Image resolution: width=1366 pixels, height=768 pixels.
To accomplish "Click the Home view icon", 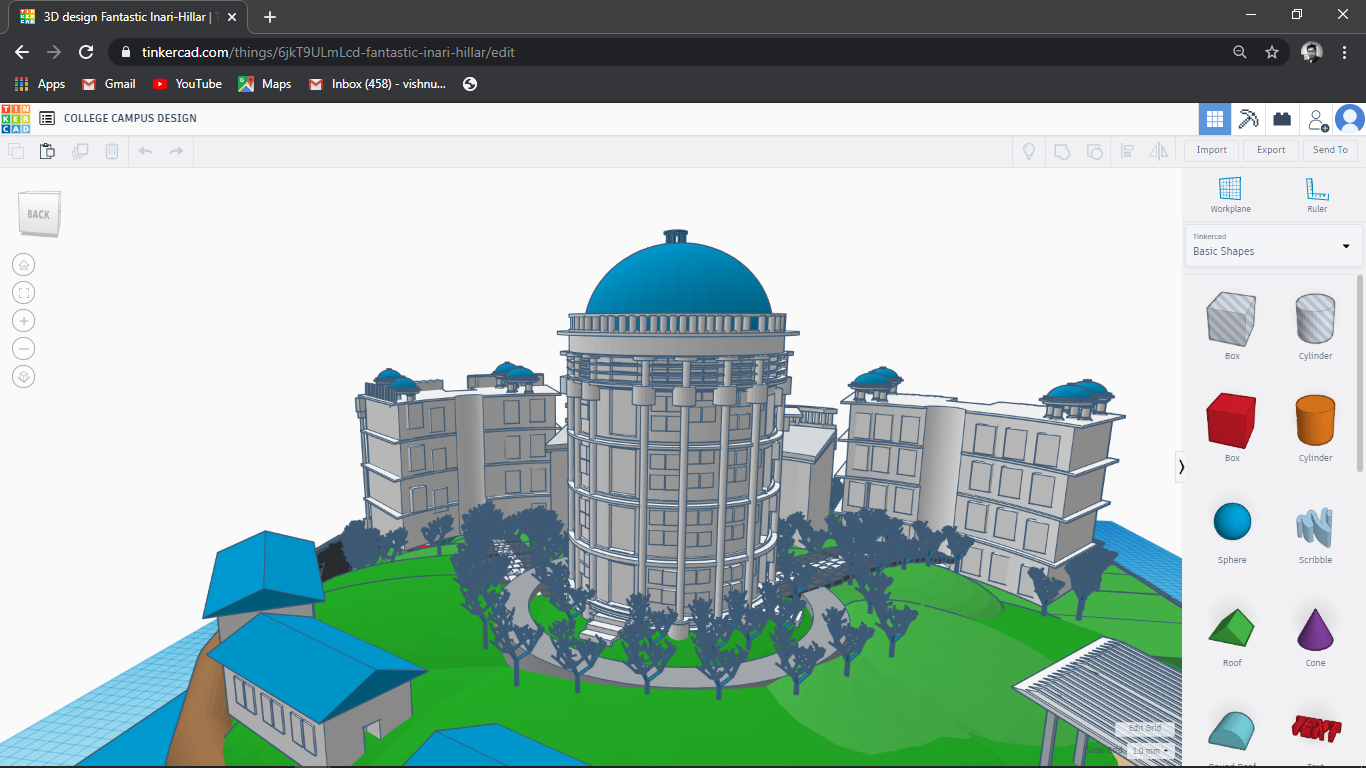I will (24, 265).
